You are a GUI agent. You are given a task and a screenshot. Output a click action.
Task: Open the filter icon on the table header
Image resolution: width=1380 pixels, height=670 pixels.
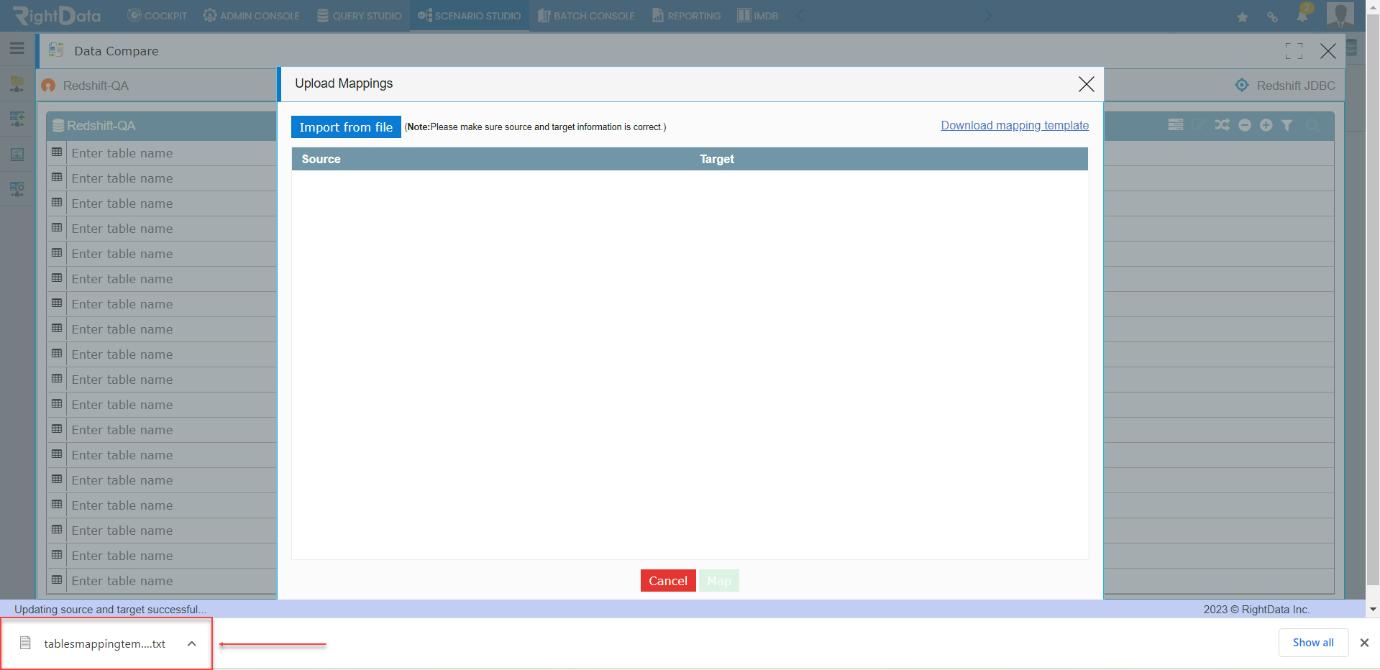point(1288,125)
